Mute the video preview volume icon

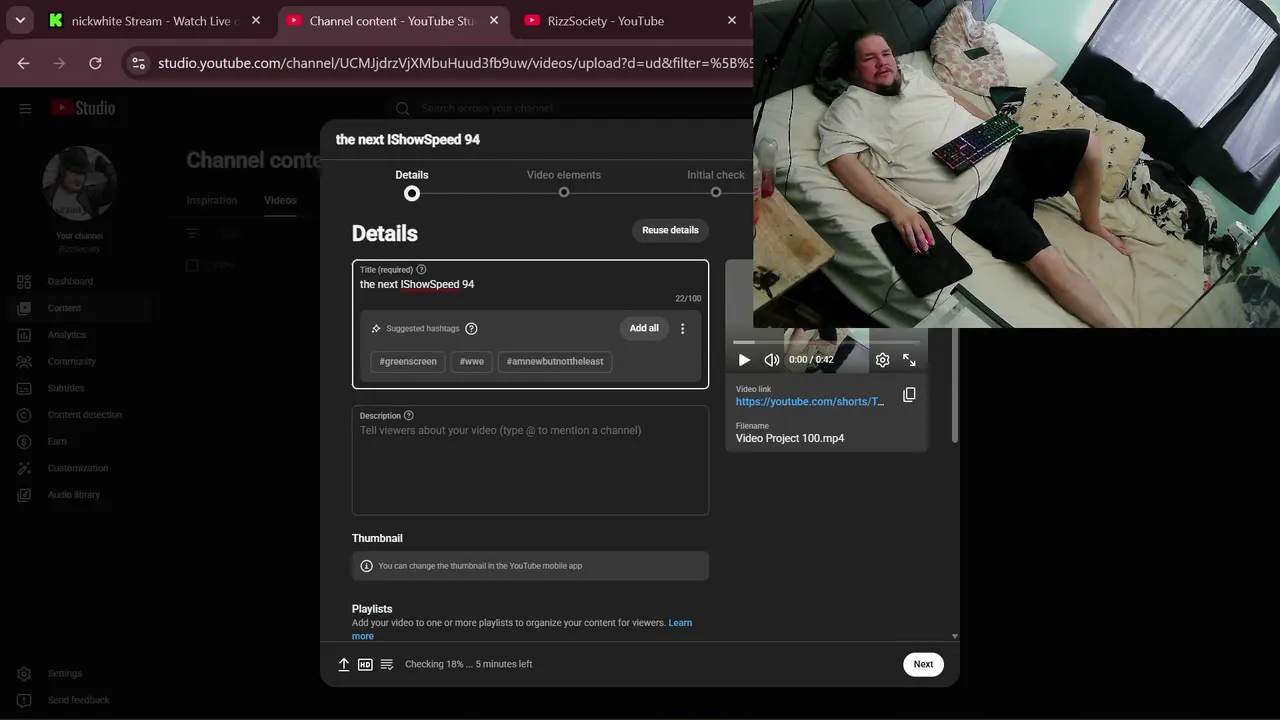772,360
